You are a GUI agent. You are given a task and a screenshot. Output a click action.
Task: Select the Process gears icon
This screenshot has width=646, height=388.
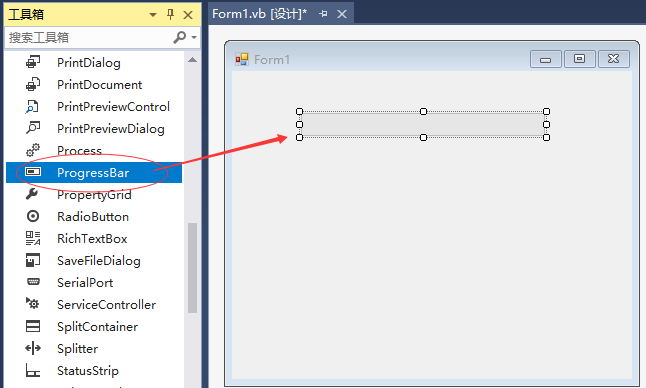click(x=33, y=150)
